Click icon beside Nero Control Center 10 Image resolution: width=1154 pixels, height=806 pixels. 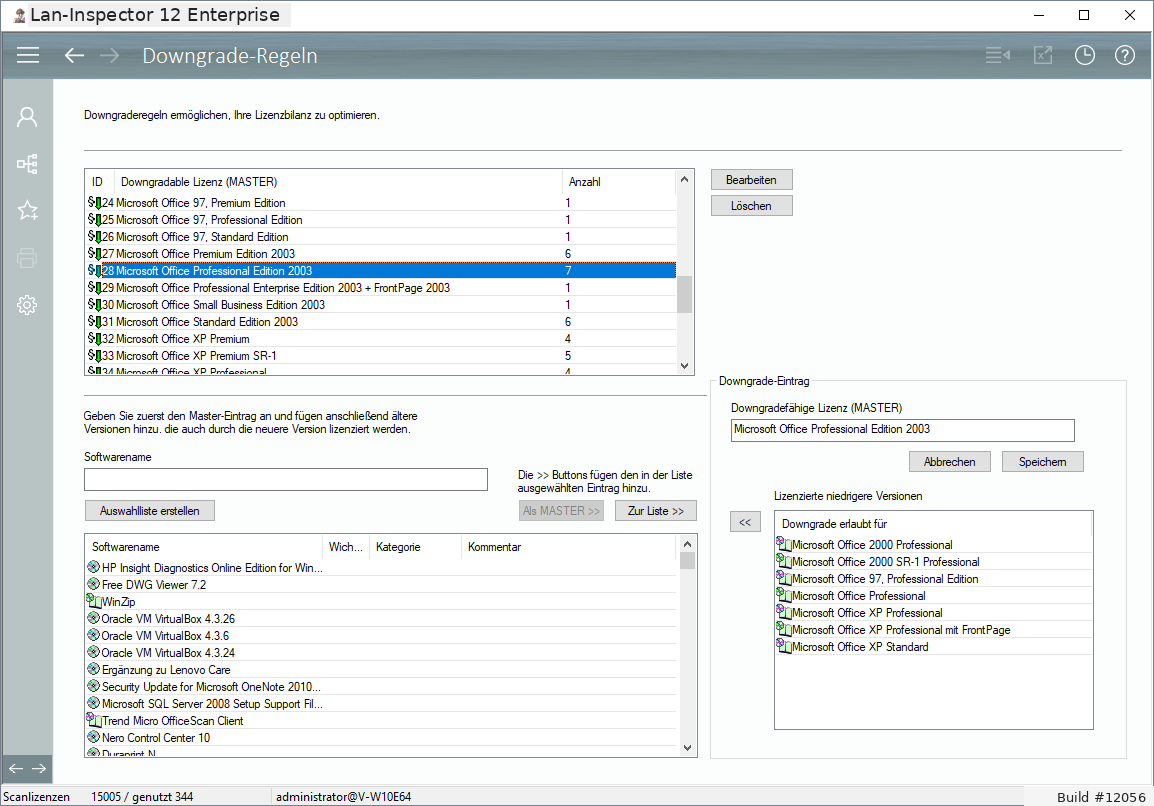click(x=93, y=737)
